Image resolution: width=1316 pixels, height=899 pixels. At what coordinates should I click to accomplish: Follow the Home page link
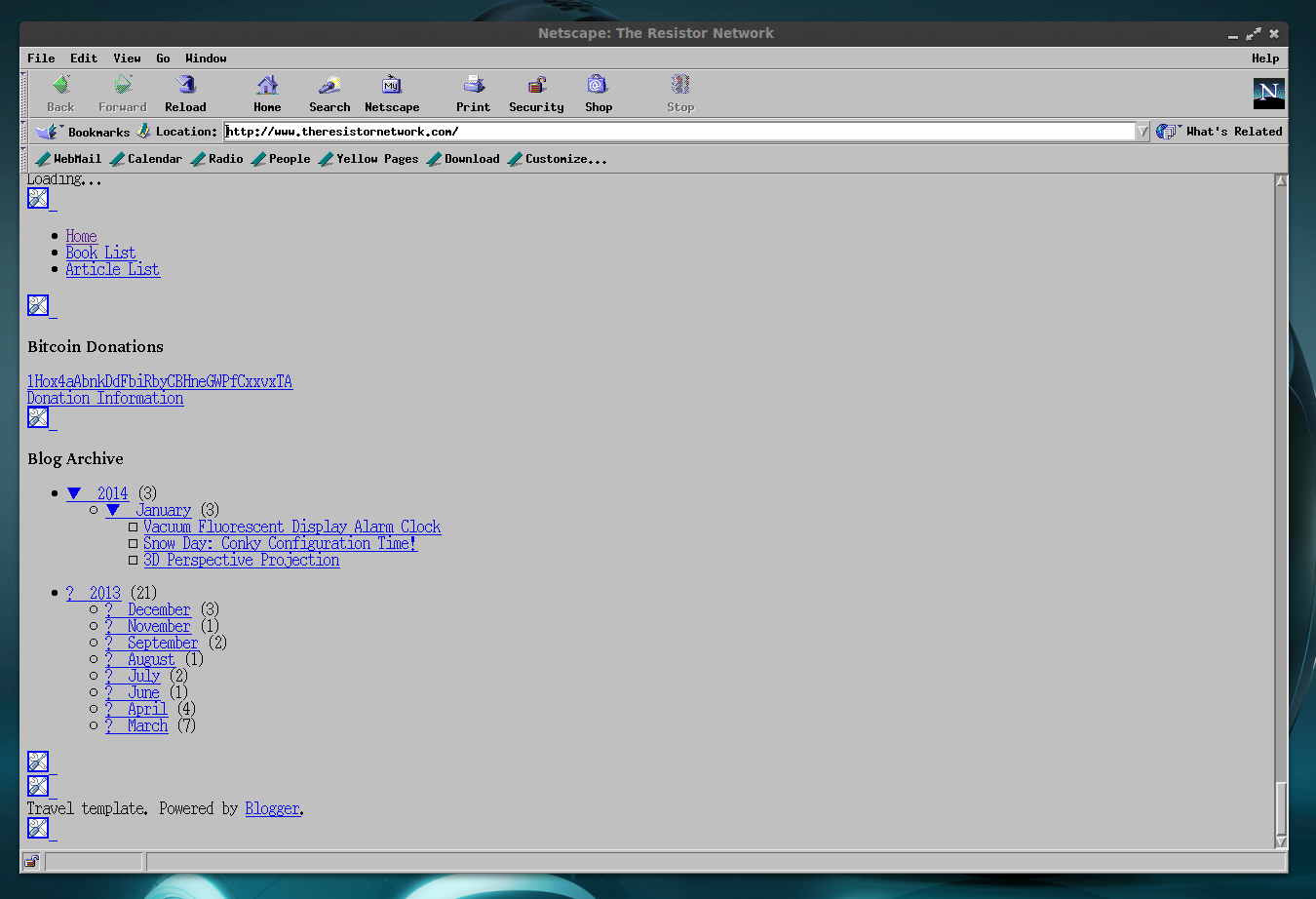pyautogui.click(x=82, y=236)
